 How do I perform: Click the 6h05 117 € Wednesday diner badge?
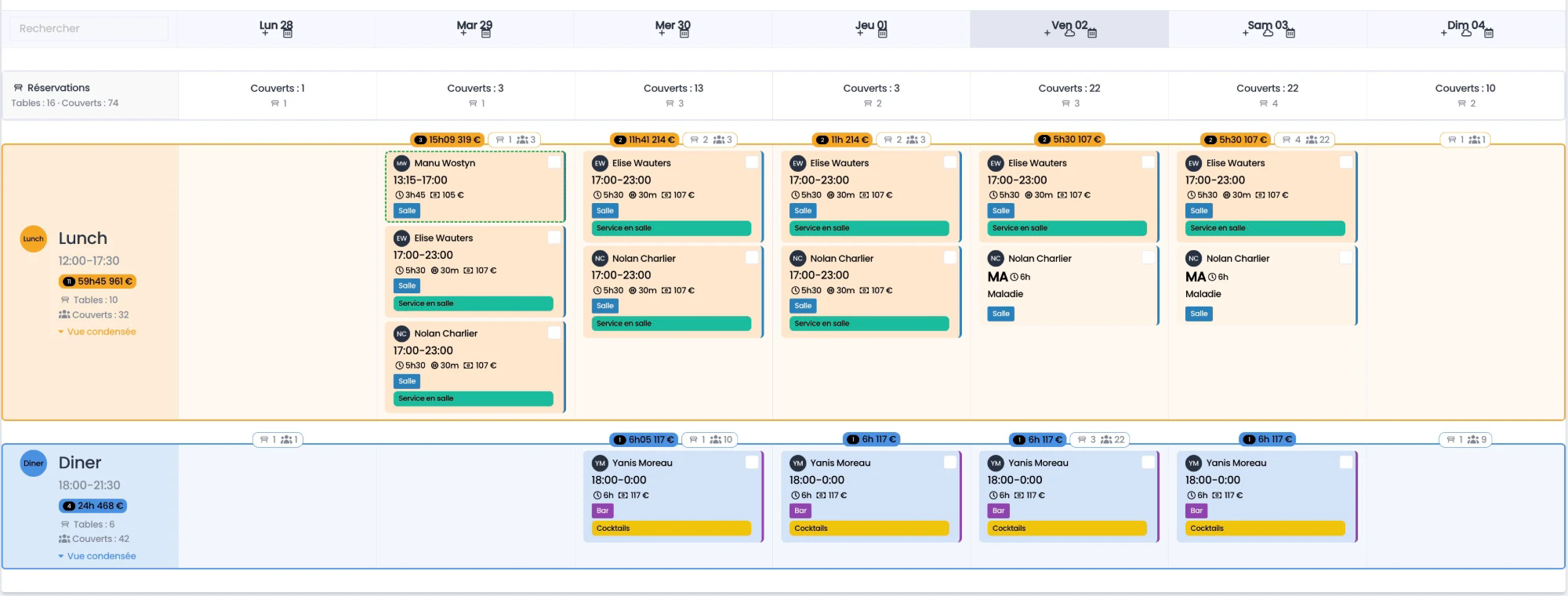(x=644, y=440)
